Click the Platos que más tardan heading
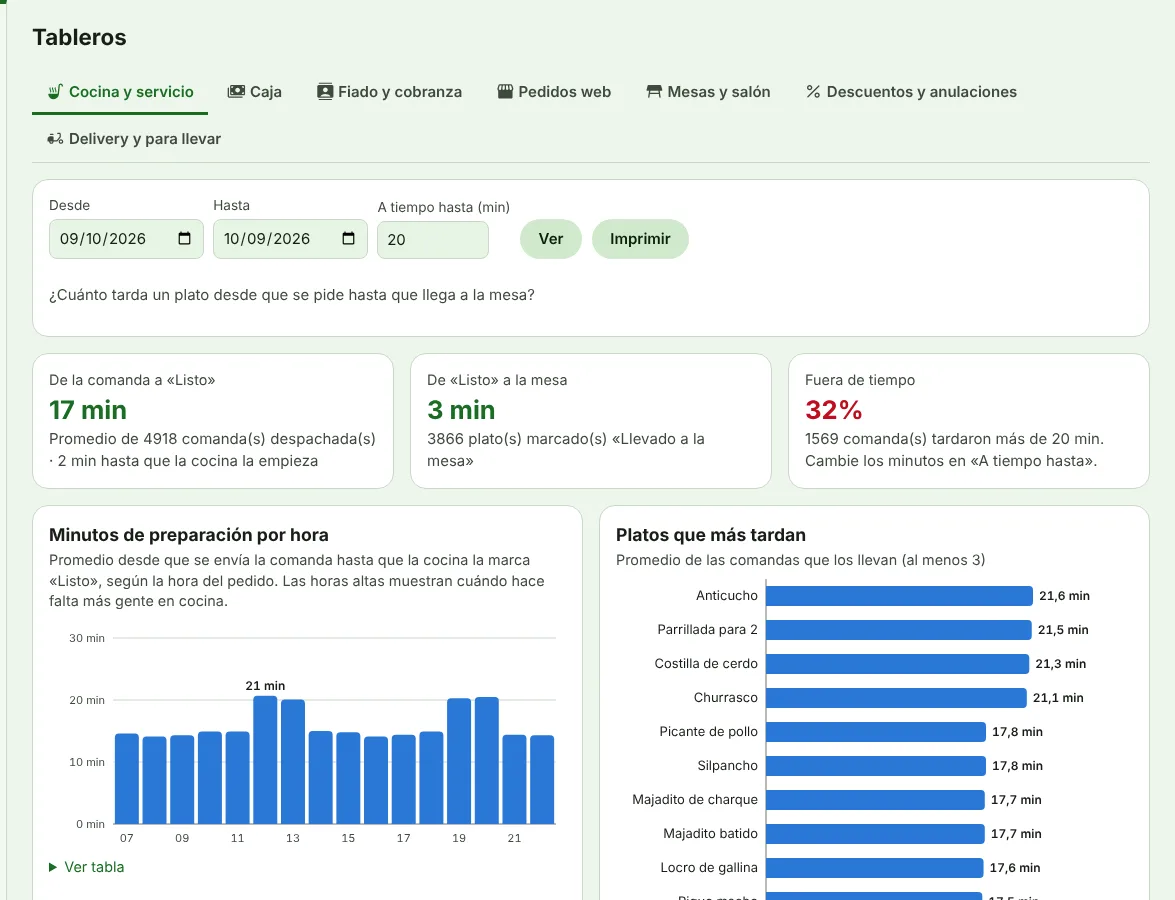The image size is (1175, 900). click(x=711, y=535)
